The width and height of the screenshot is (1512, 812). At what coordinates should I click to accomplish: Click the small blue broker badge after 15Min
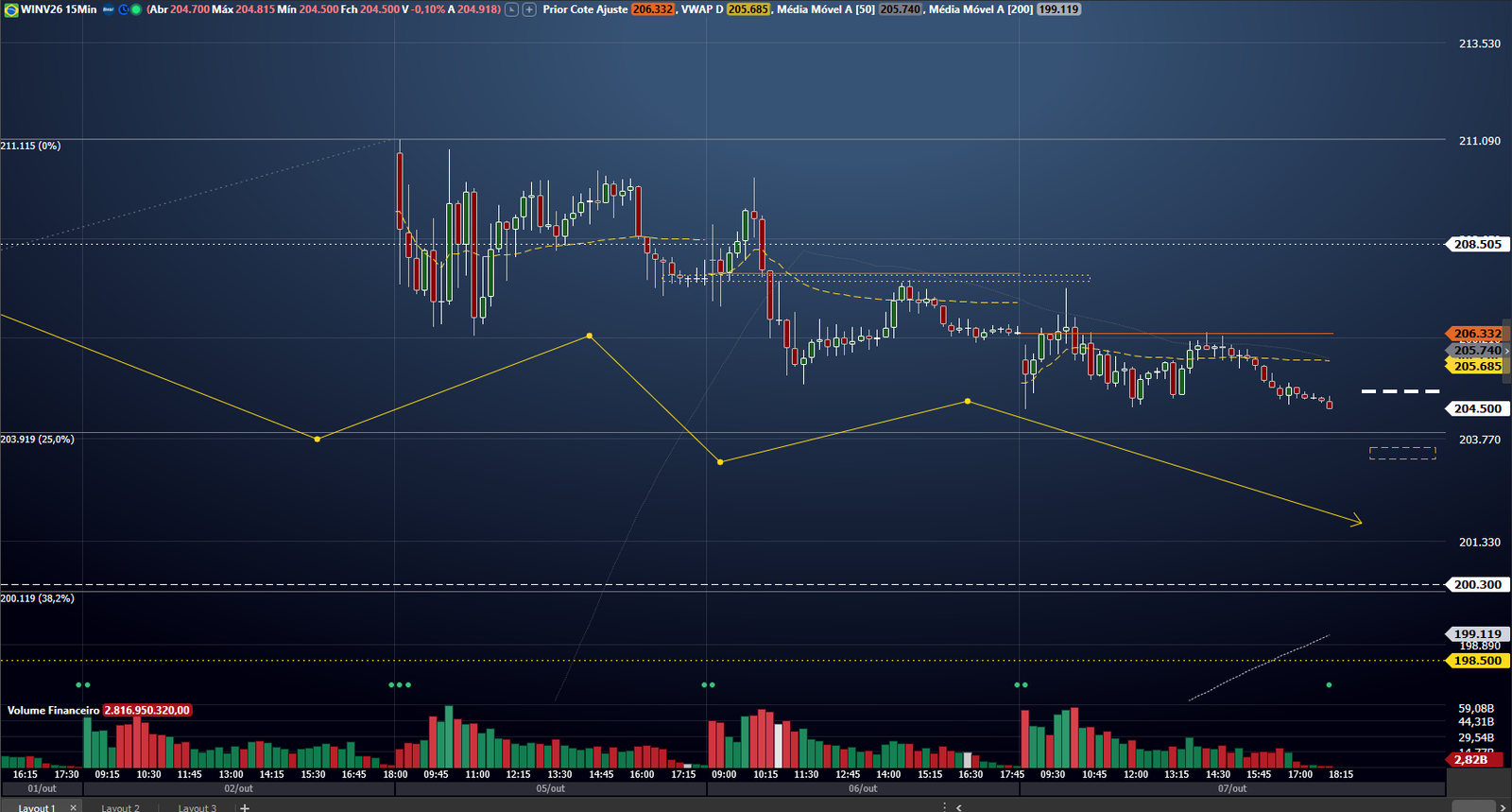pyautogui.click(x=108, y=9)
